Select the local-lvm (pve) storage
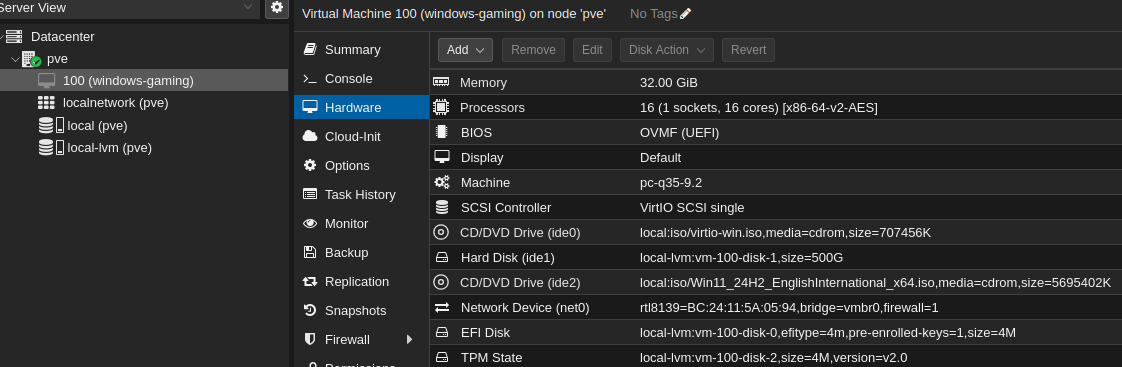Screen dimensions: 1122x367 tap(109, 148)
